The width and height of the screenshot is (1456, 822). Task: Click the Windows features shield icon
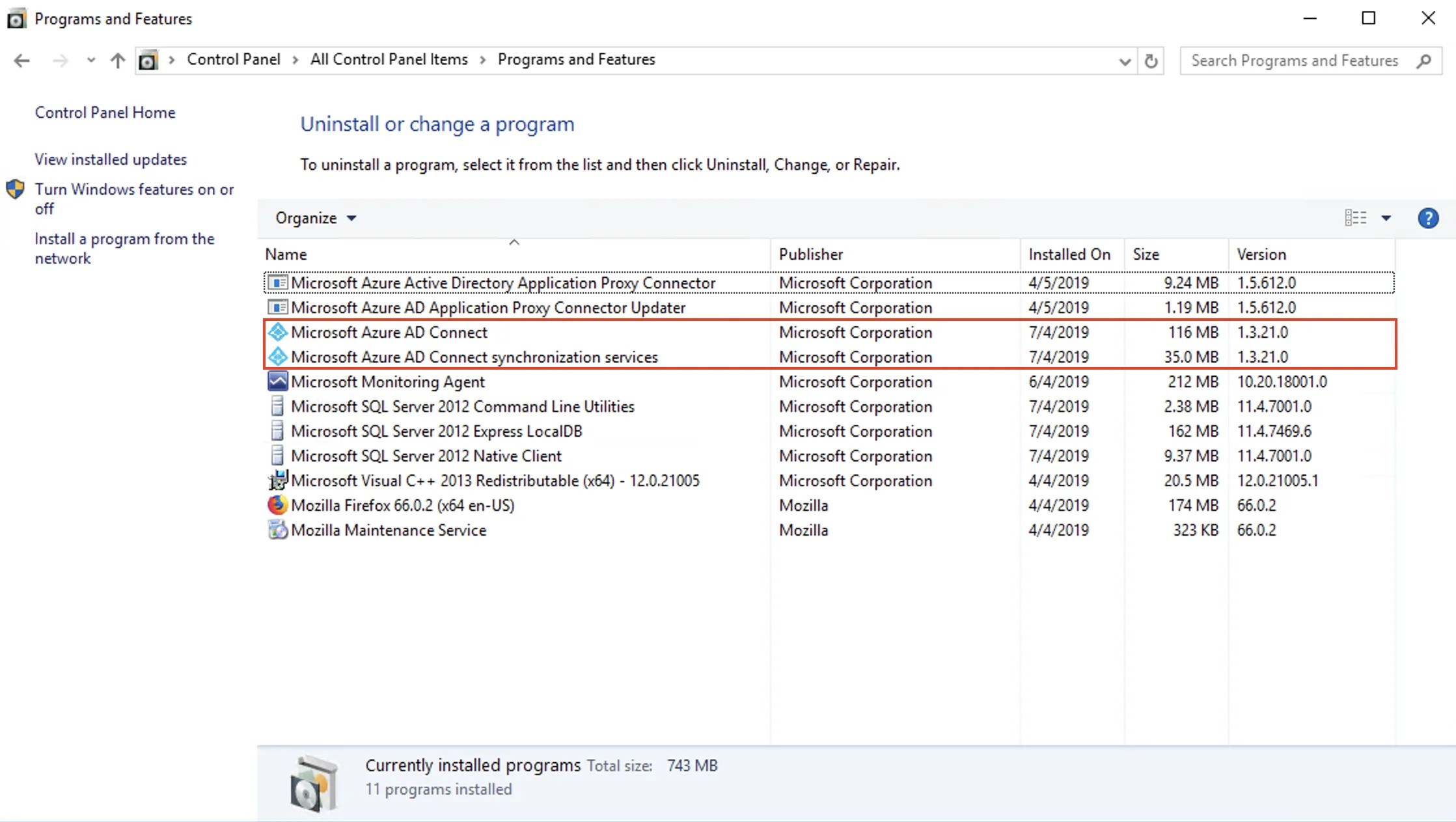[x=15, y=189]
